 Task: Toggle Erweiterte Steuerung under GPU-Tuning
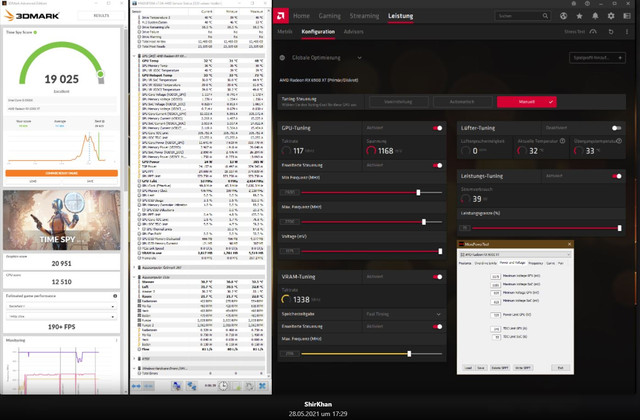438,165
